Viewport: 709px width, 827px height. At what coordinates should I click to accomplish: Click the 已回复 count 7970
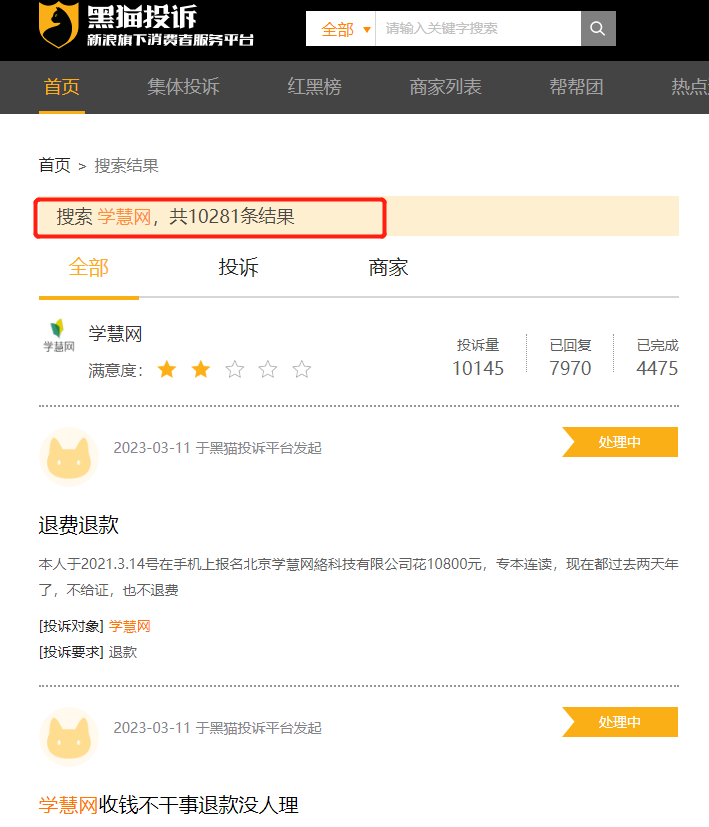click(570, 368)
